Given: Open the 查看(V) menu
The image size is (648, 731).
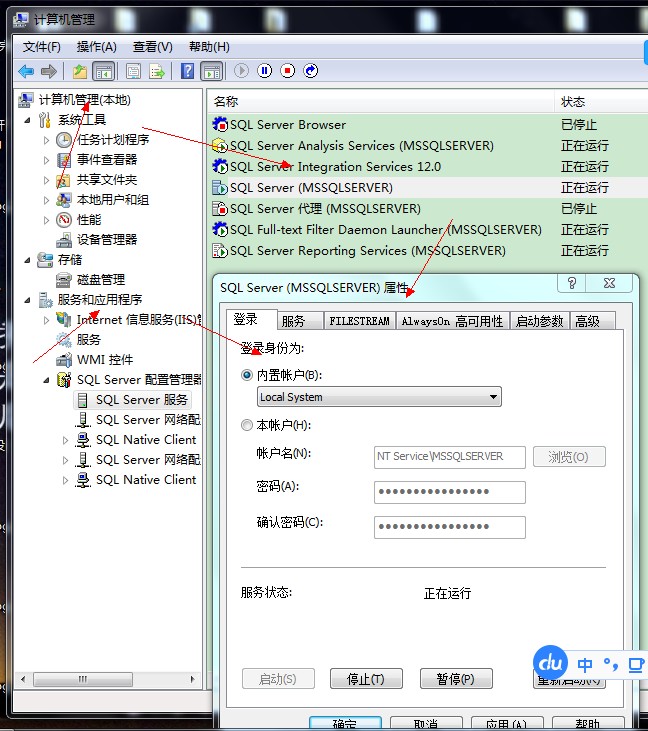Looking at the screenshot, I should click(x=152, y=47).
